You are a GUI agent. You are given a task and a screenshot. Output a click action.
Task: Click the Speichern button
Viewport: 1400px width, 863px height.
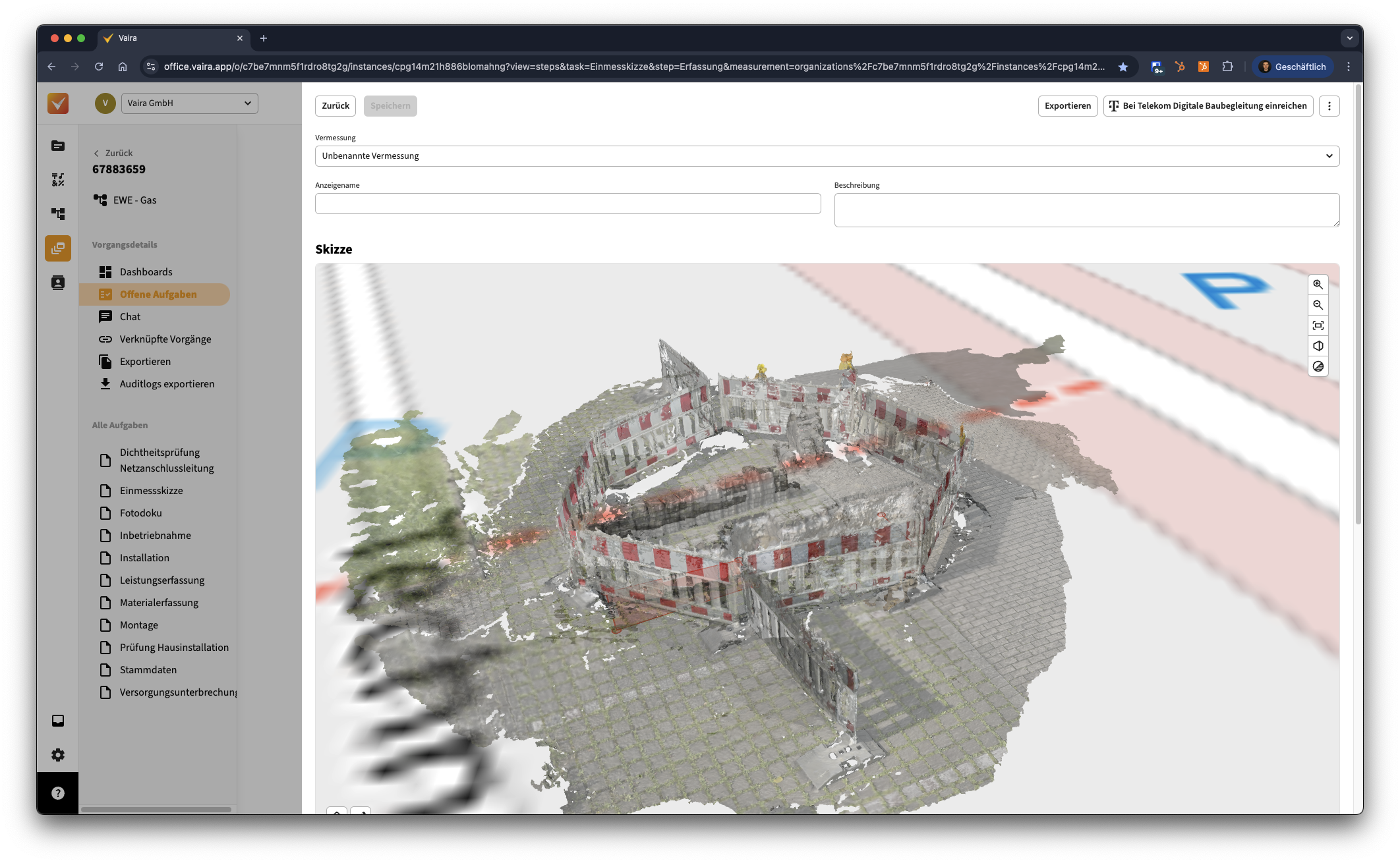pyautogui.click(x=390, y=106)
